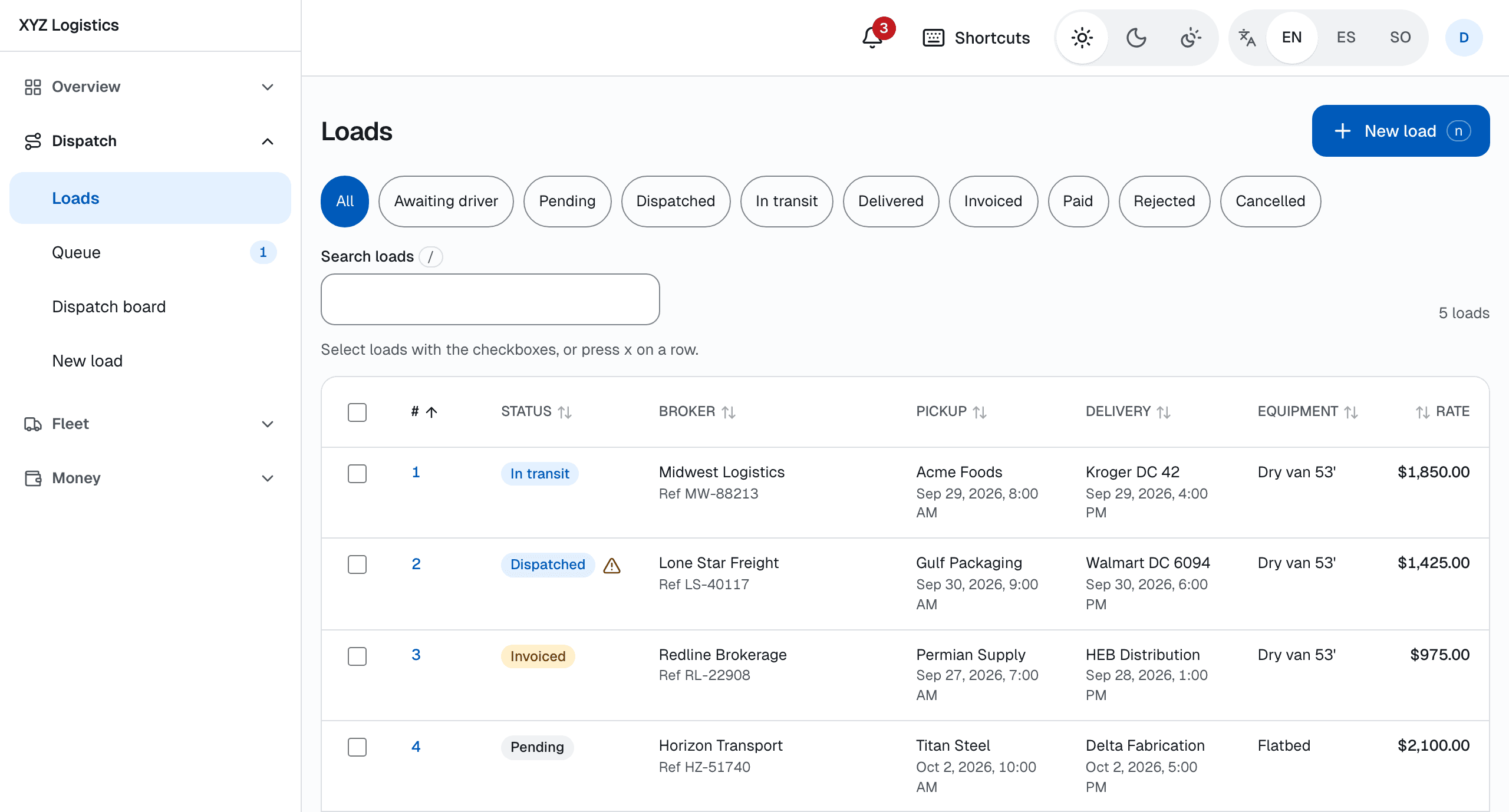Sort by the PICKUP column
The height and width of the screenshot is (812, 1509).
point(951,412)
